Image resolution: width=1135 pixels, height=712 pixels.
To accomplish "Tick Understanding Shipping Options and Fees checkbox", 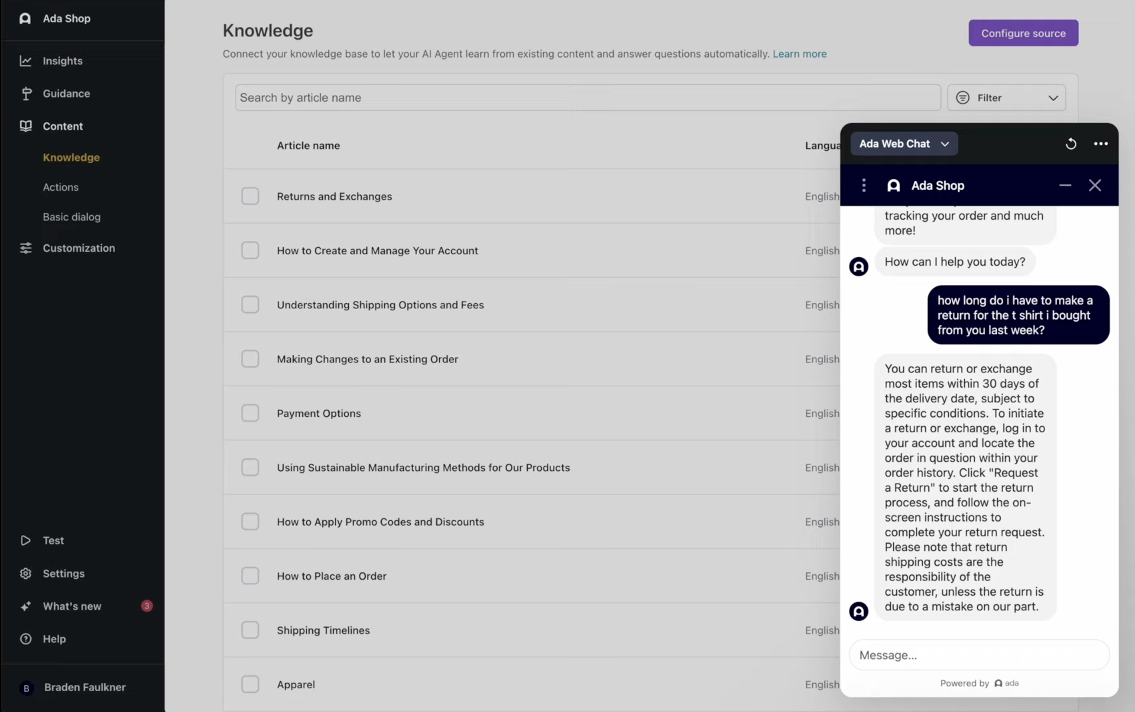I will click(x=250, y=305).
